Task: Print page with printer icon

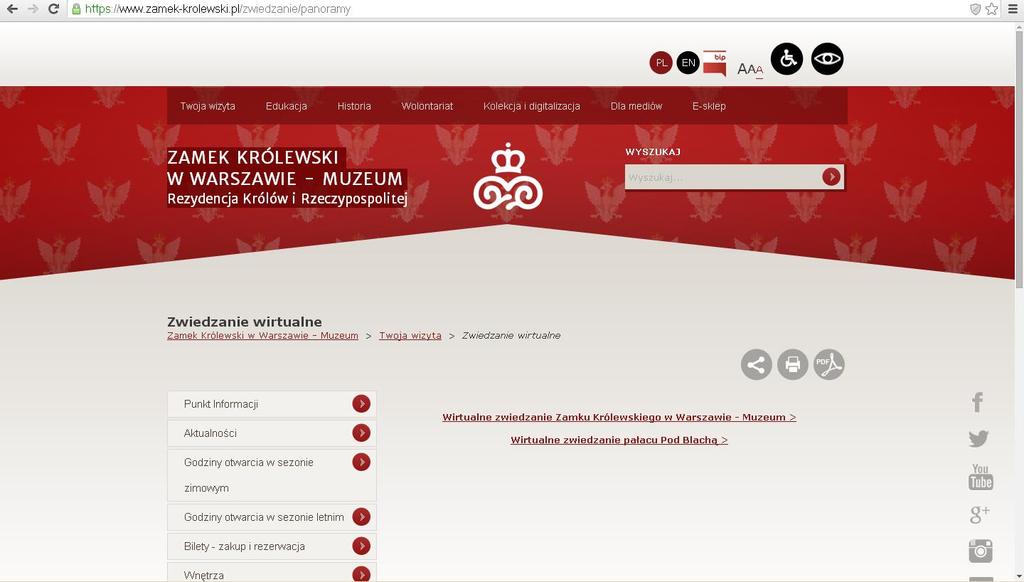Action: click(793, 364)
